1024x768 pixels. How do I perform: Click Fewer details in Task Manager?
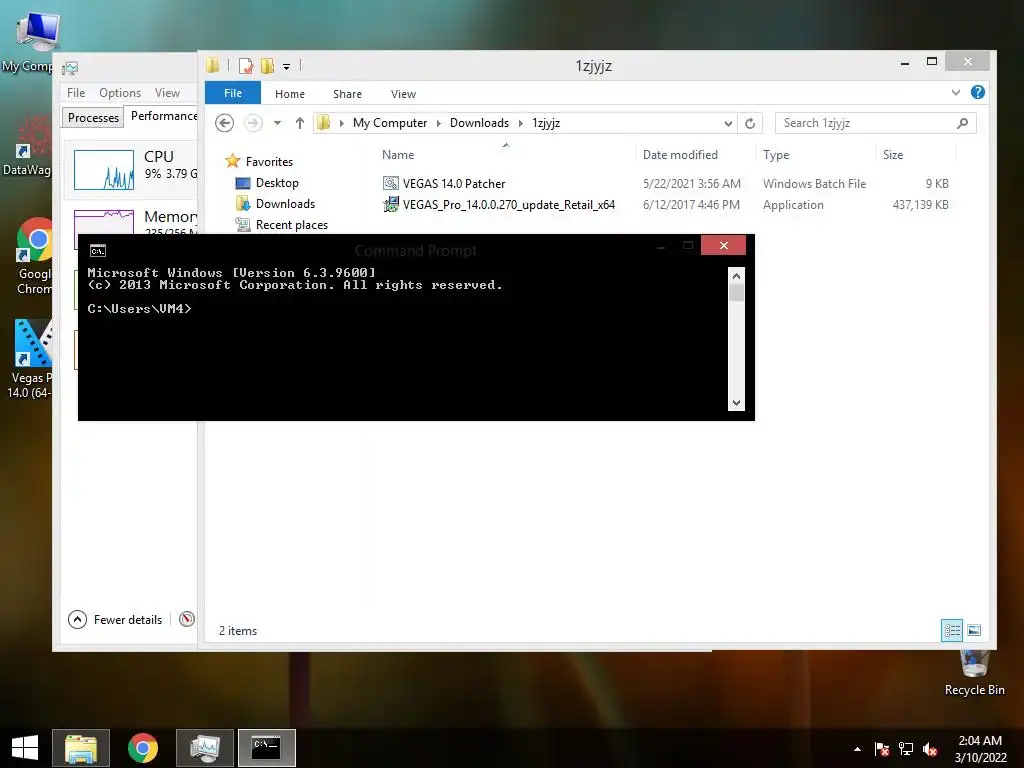(x=116, y=619)
